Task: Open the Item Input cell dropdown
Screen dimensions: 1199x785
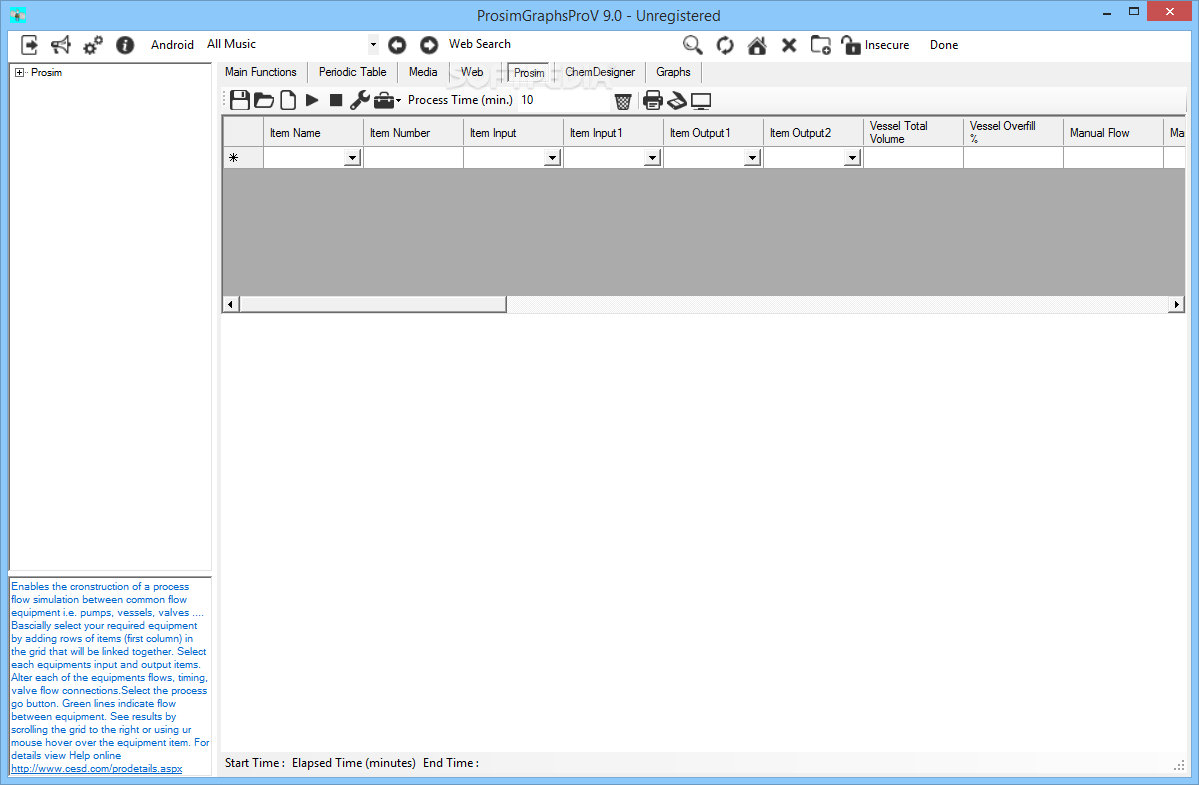Action: point(552,158)
